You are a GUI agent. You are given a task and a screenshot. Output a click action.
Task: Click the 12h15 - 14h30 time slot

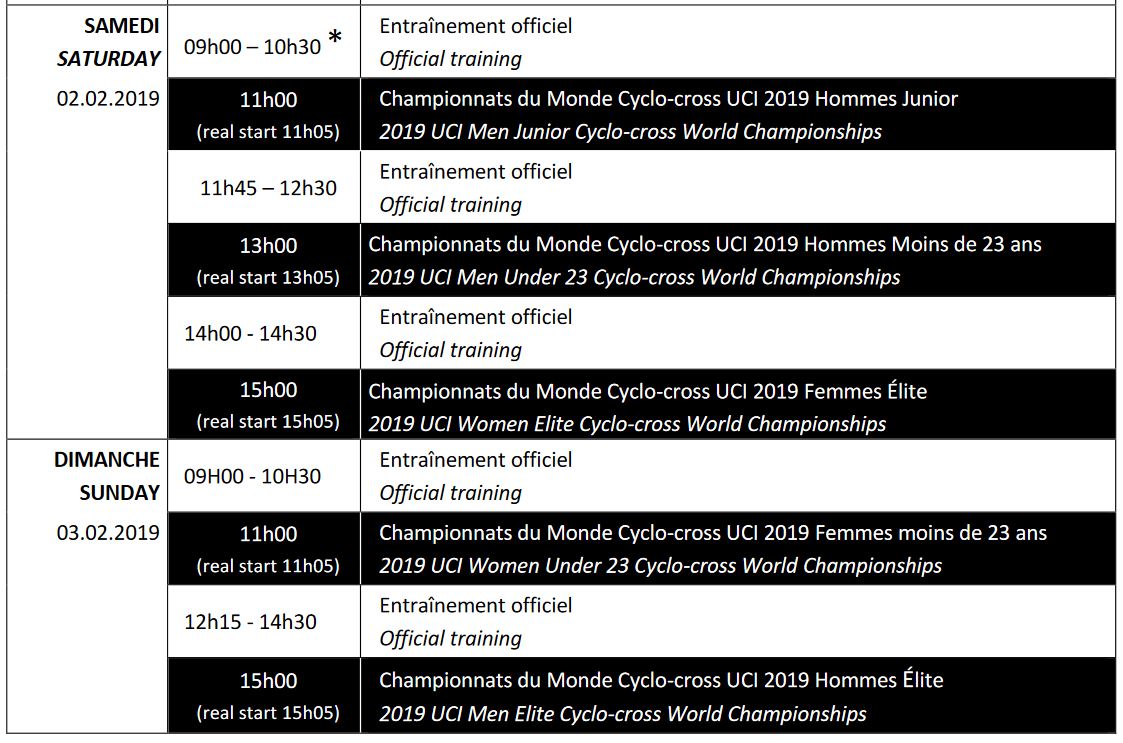pyautogui.click(x=250, y=622)
